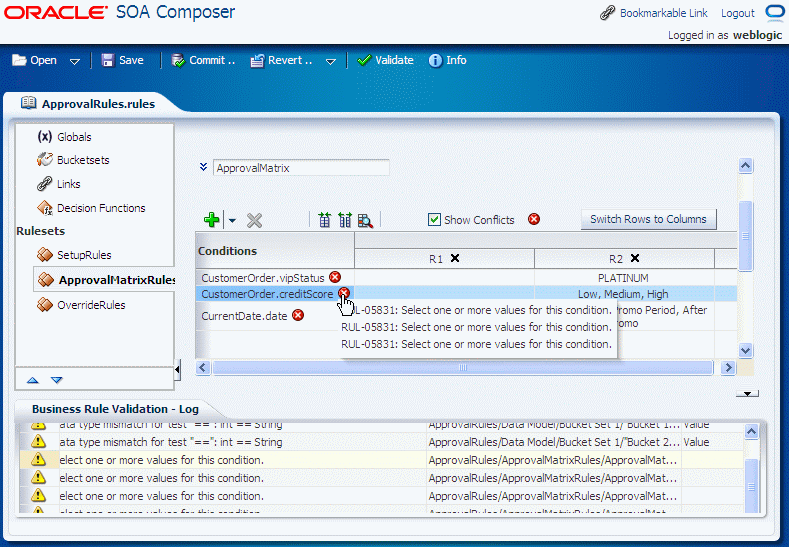Viewport: 789px width, 547px height.
Task: Click the find conflicts magnifier icon
Action: click(x=365, y=220)
